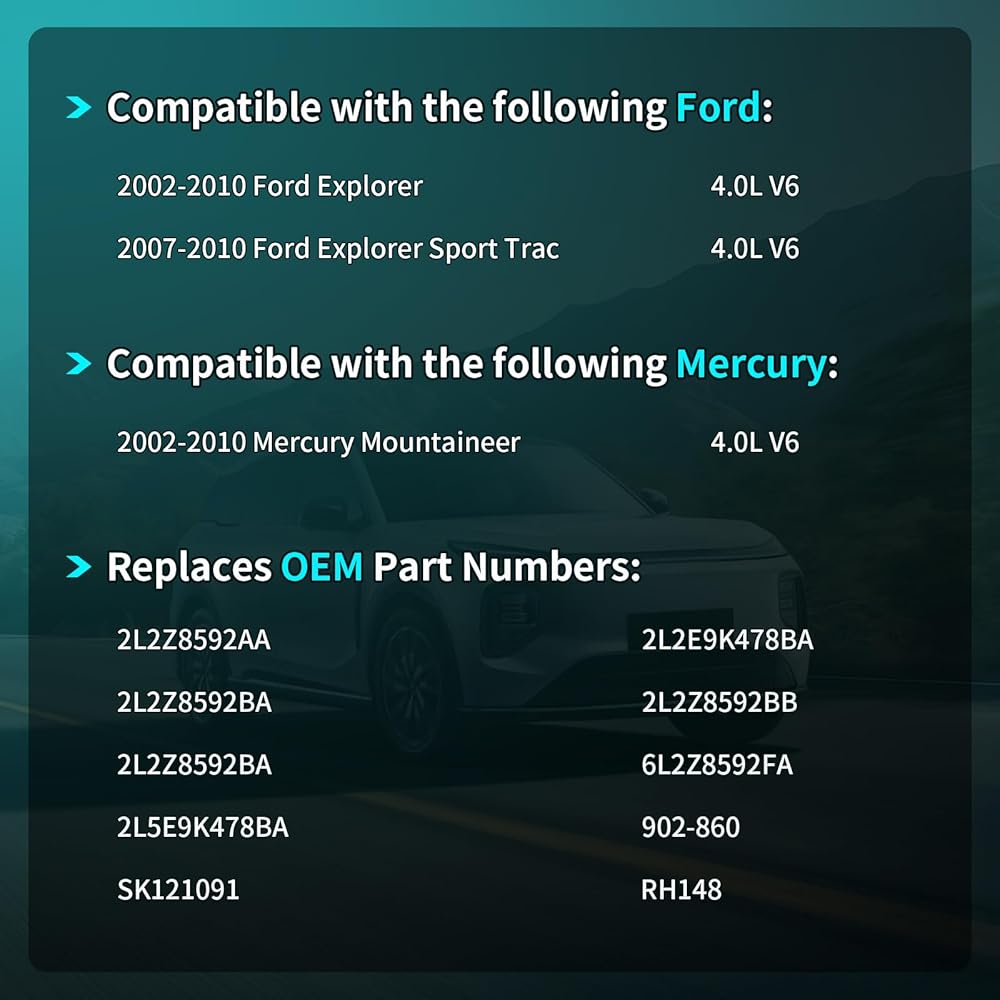Click part number 2L2Z8592BB
Image resolution: width=1000 pixels, height=1000 pixels.
coord(719,702)
